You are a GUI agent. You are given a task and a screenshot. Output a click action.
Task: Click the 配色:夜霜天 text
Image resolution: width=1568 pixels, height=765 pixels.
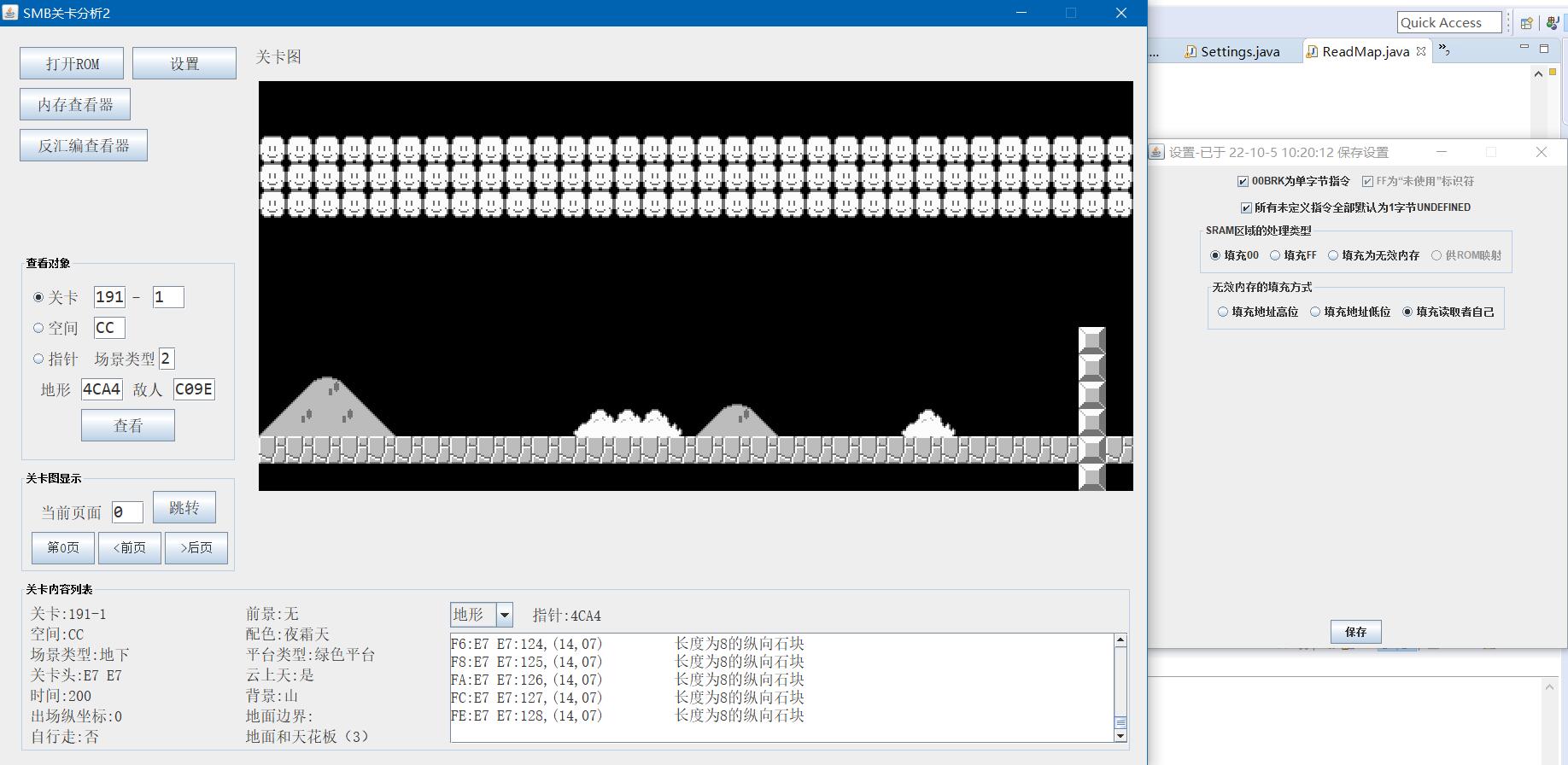(288, 634)
